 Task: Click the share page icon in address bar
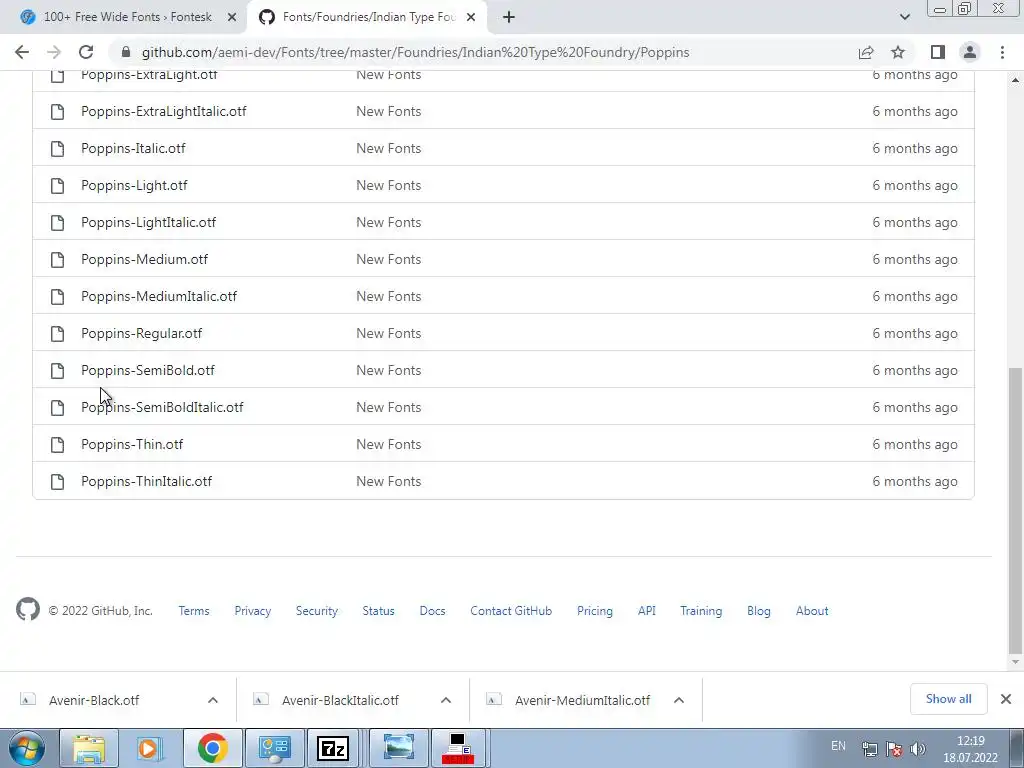click(866, 52)
